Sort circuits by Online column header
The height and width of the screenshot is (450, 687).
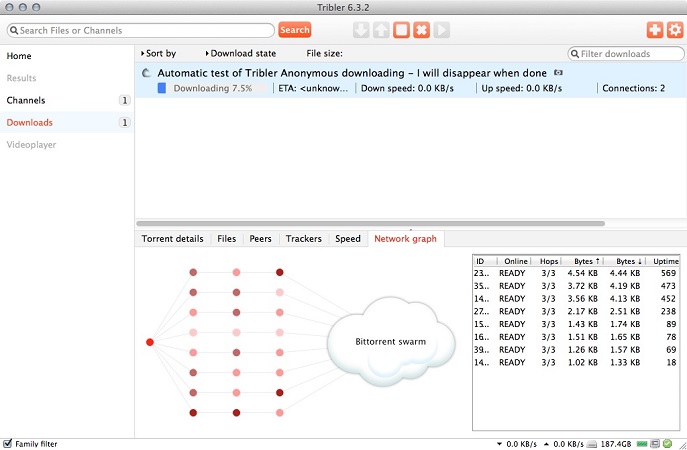pyautogui.click(x=514, y=261)
